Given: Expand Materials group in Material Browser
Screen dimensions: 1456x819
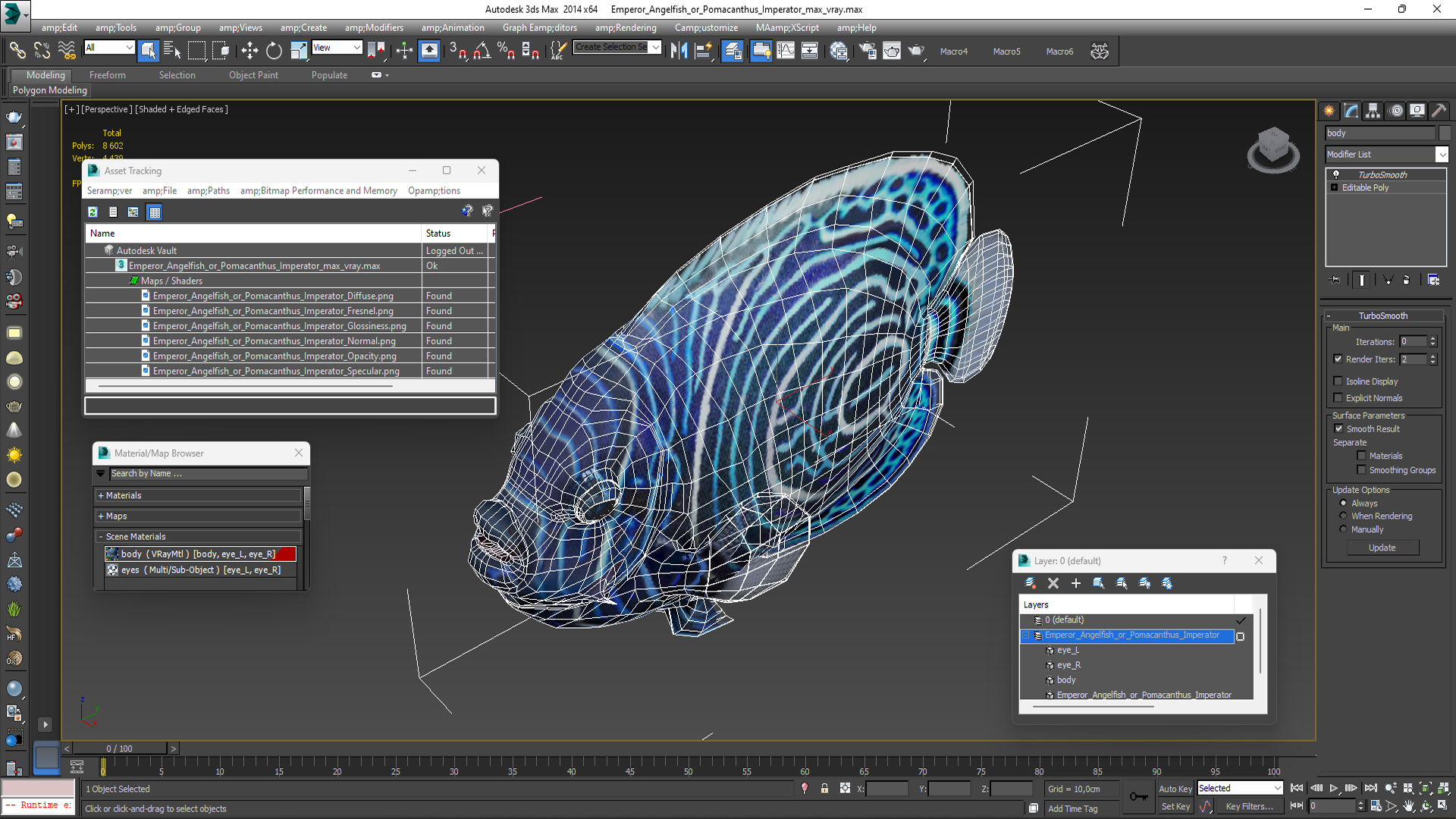Looking at the screenshot, I should [x=199, y=495].
